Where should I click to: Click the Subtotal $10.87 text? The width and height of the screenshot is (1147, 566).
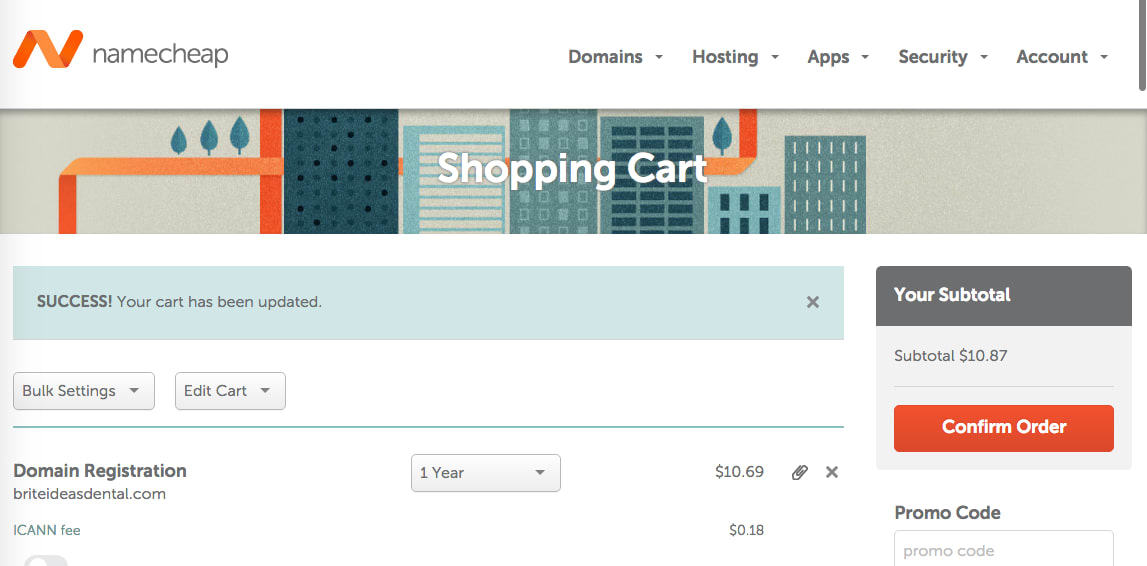tap(950, 356)
